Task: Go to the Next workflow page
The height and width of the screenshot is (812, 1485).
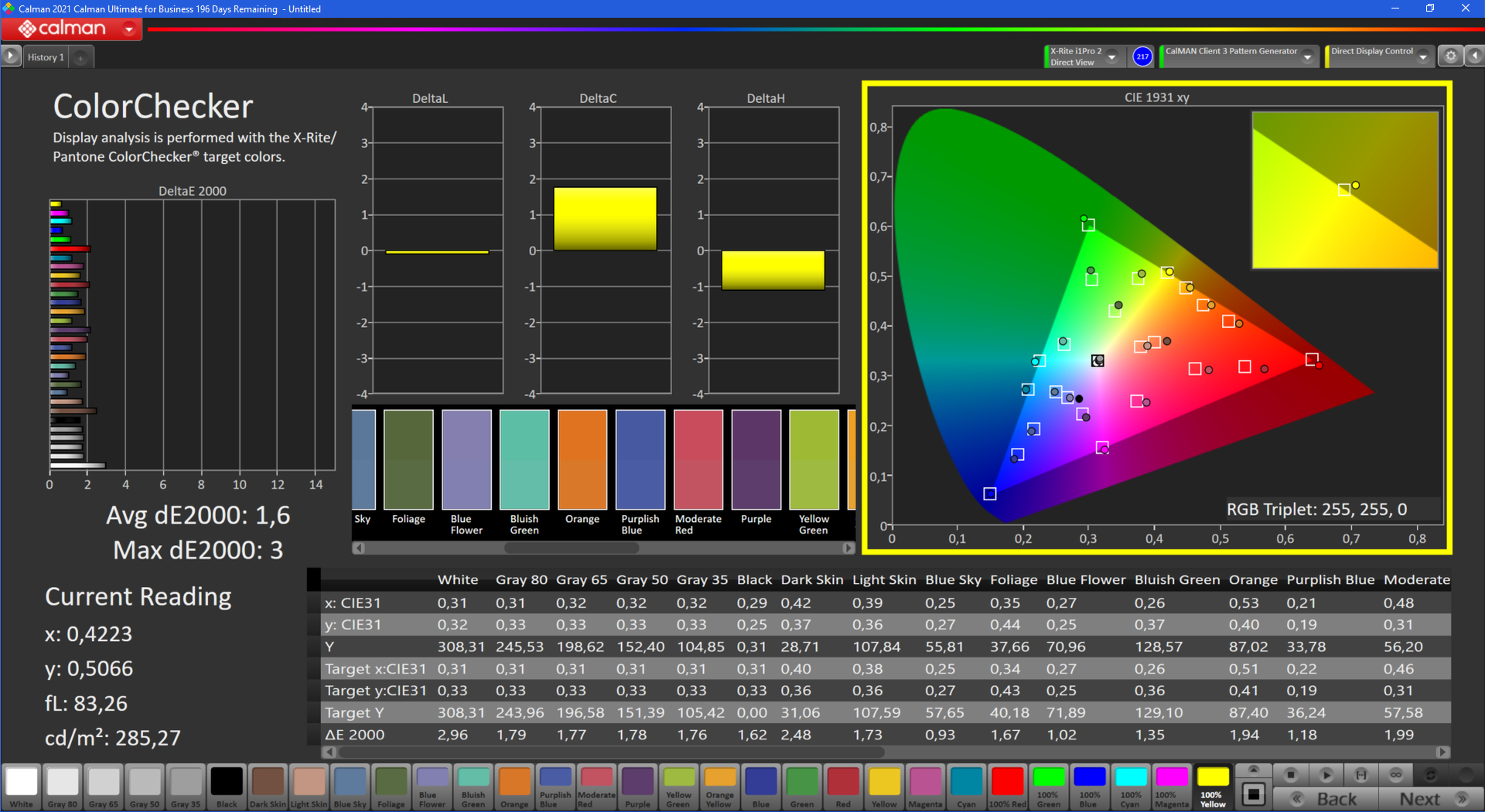Action: pyautogui.click(x=1431, y=799)
